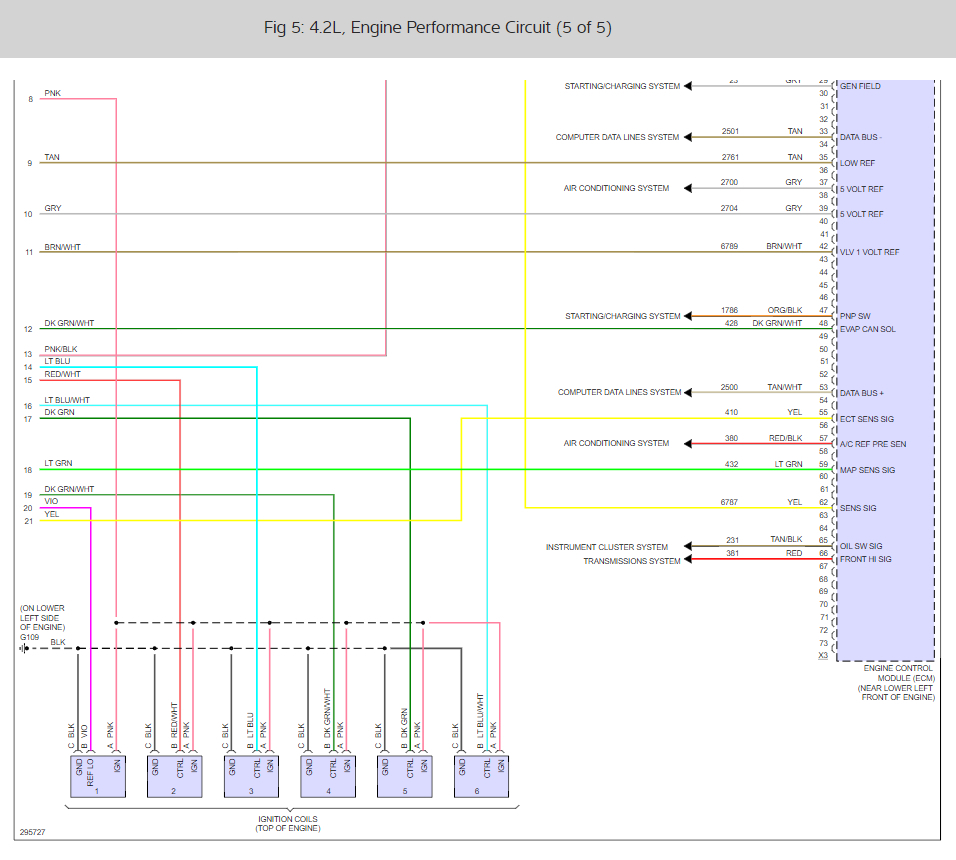The width and height of the screenshot is (956, 860).
Task: Click the Starting/Charging System label near PNP SW
Action: click(x=622, y=316)
